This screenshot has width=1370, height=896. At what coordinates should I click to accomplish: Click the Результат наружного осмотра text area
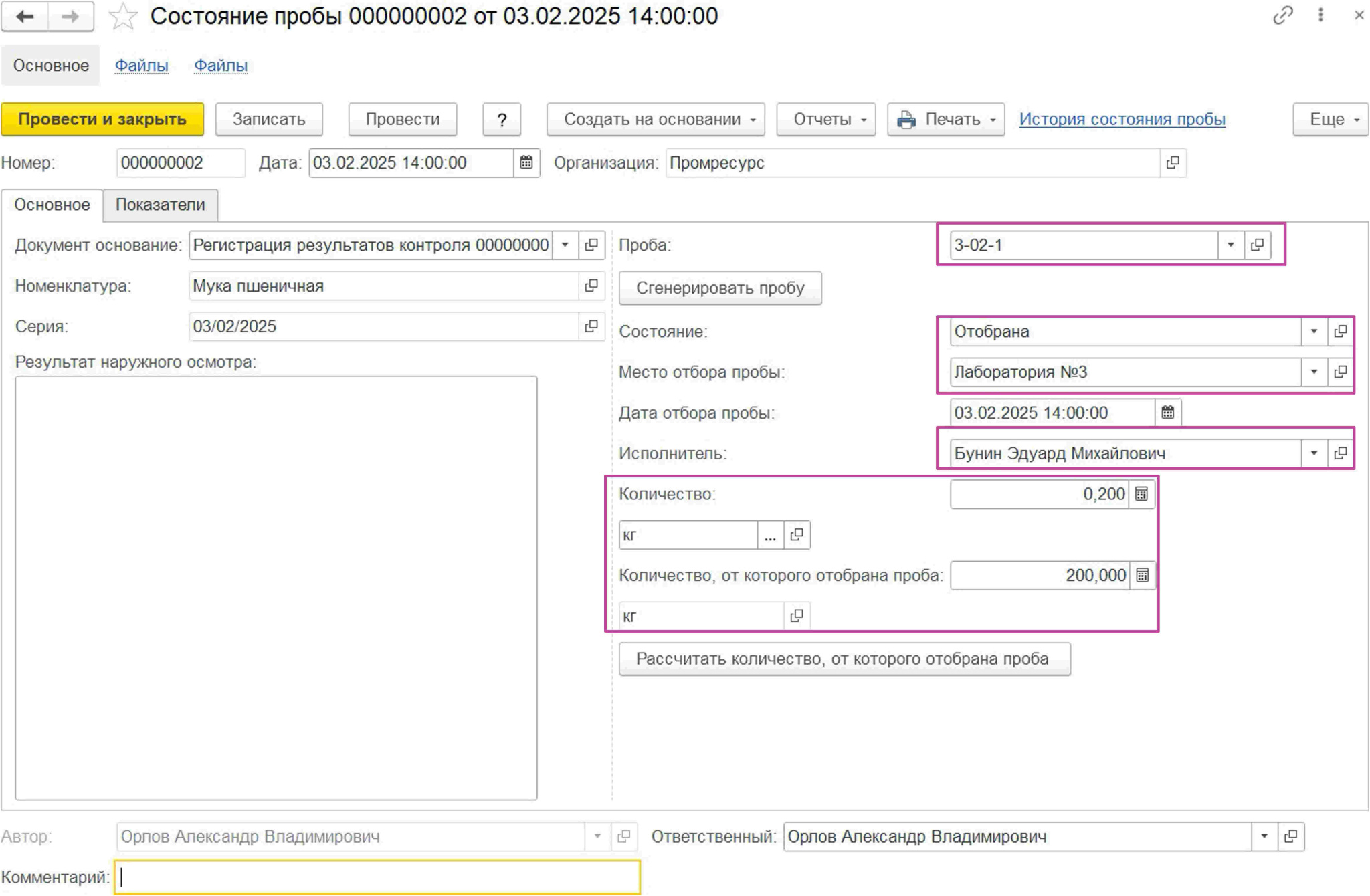[x=276, y=588]
